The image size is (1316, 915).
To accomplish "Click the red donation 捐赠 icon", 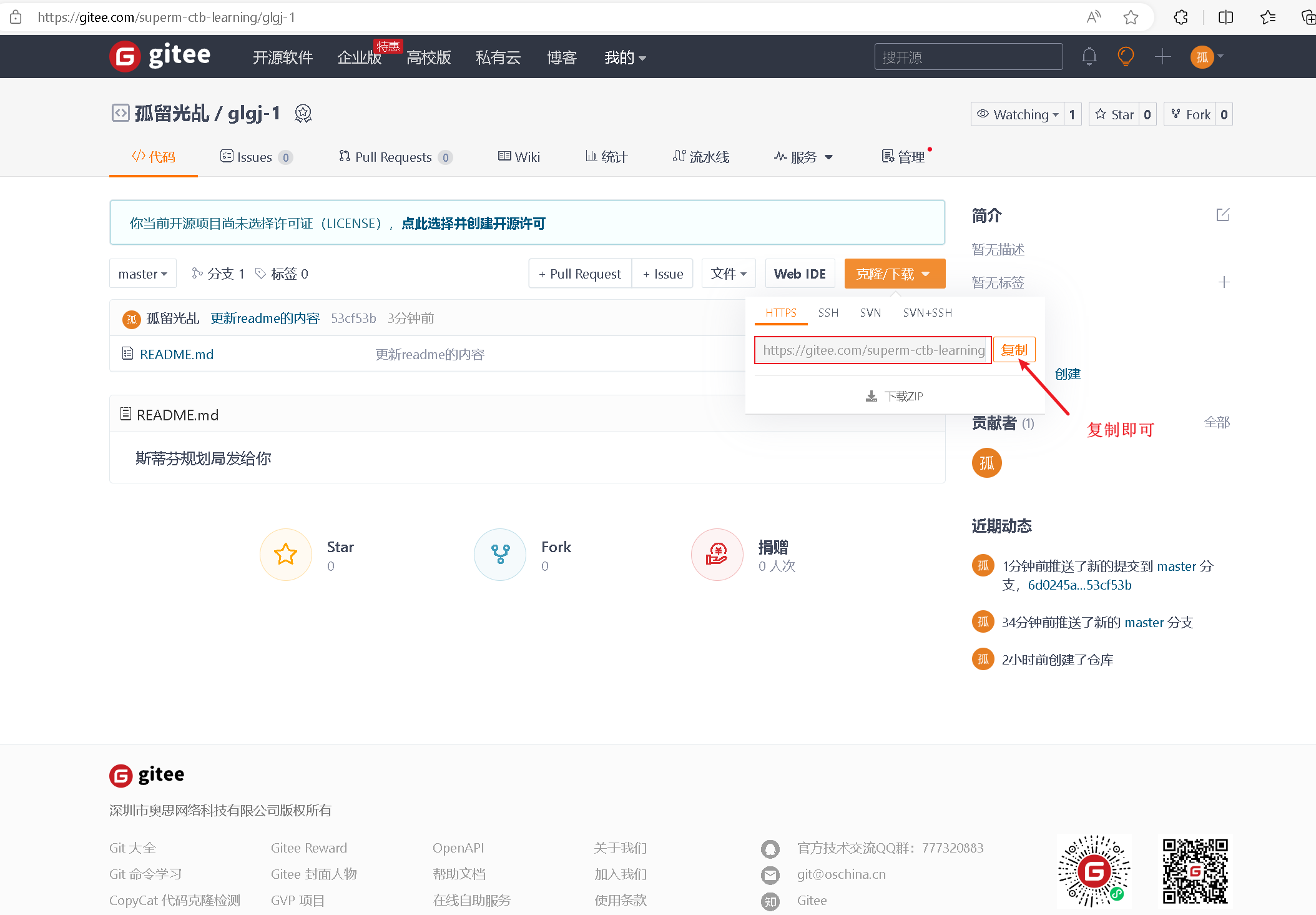I will pyautogui.click(x=717, y=555).
